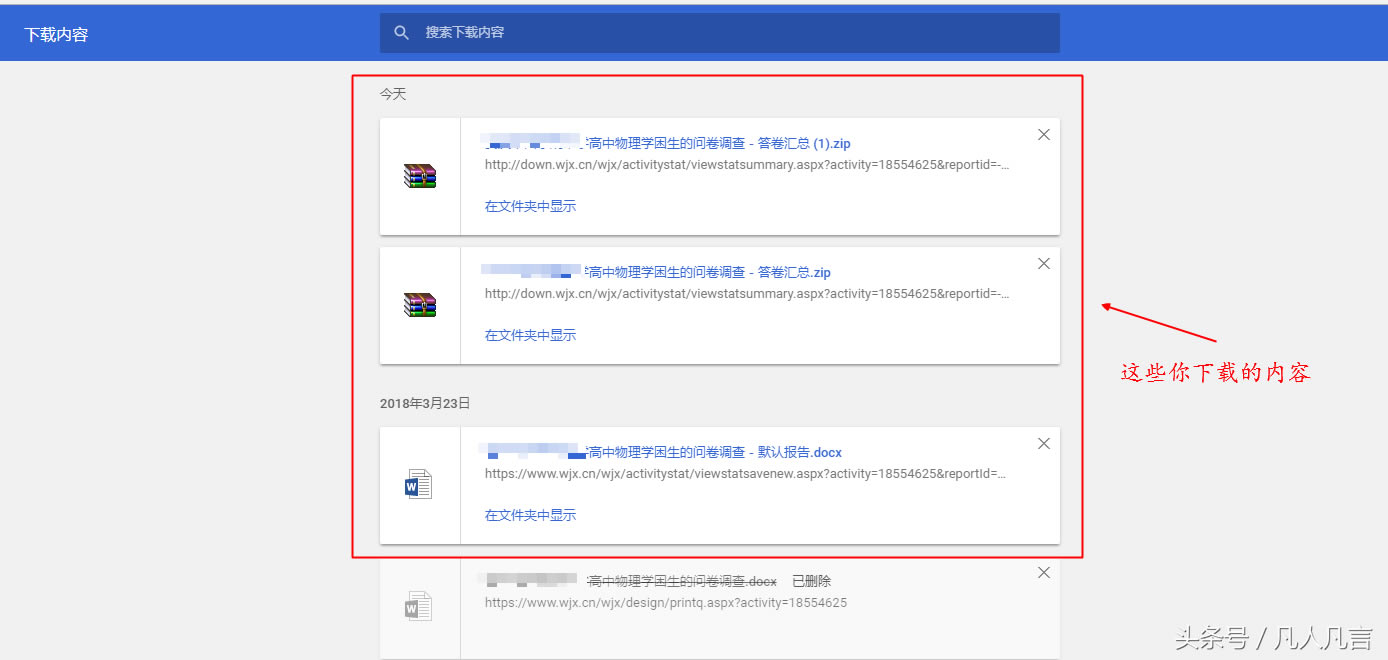The width and height of the screenshot is (1388, 660).
Task: Open the 默认报告.docx file name link
Action: [x=714, y=452]
